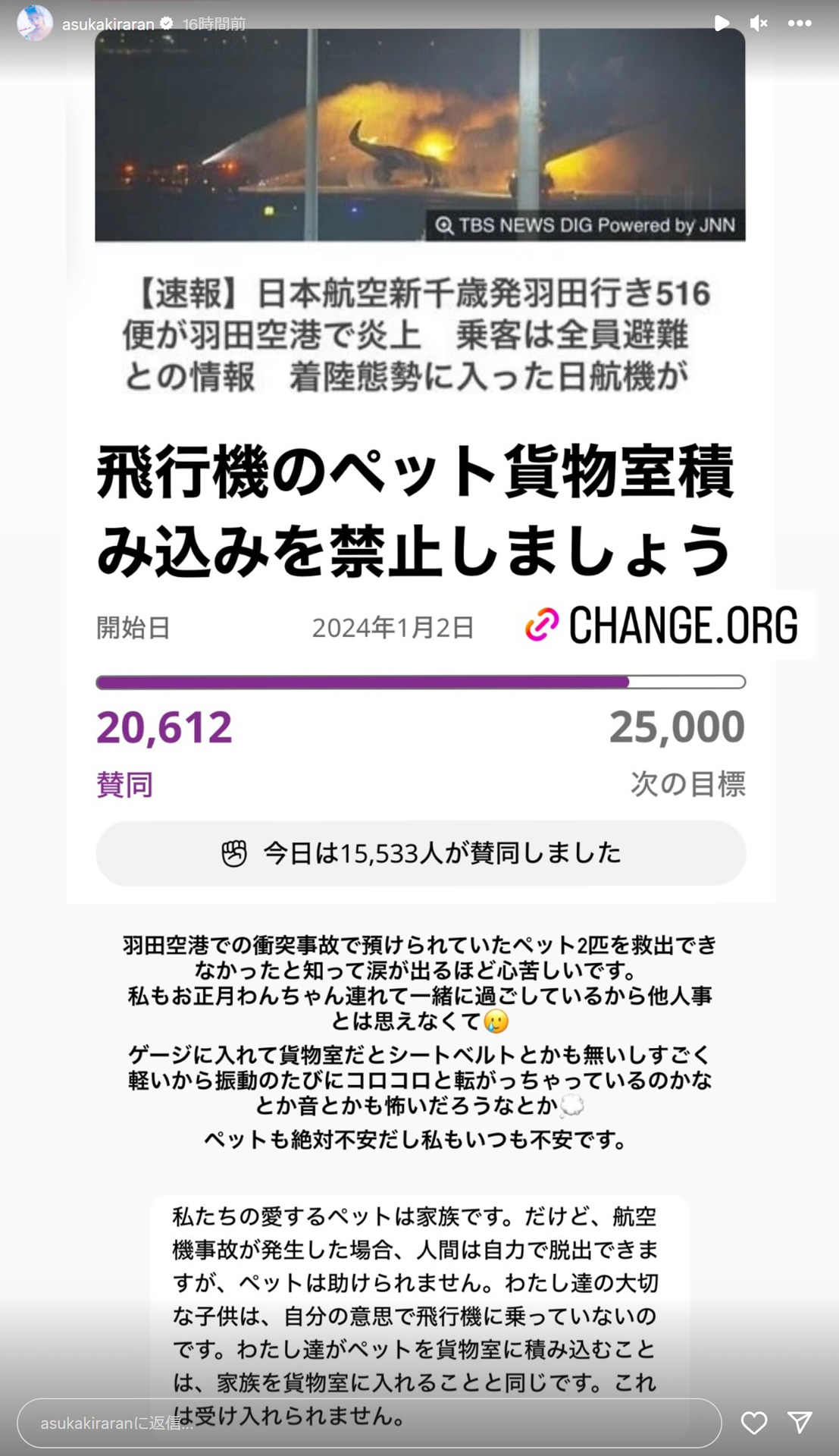Click the 25,000 next goal number
The width and height of the screenshot is (839, 1456).
(677, 726)
